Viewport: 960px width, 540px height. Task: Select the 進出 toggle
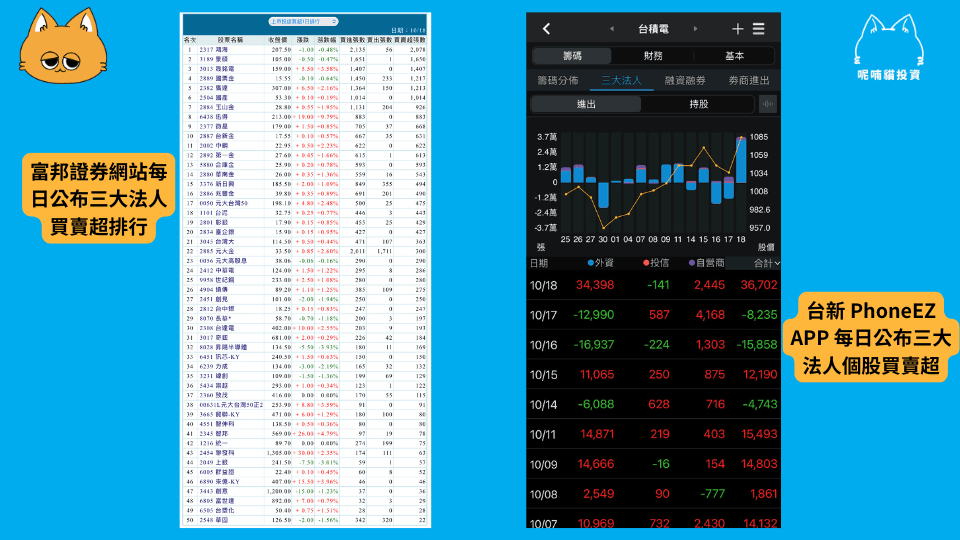coord(586,104)
